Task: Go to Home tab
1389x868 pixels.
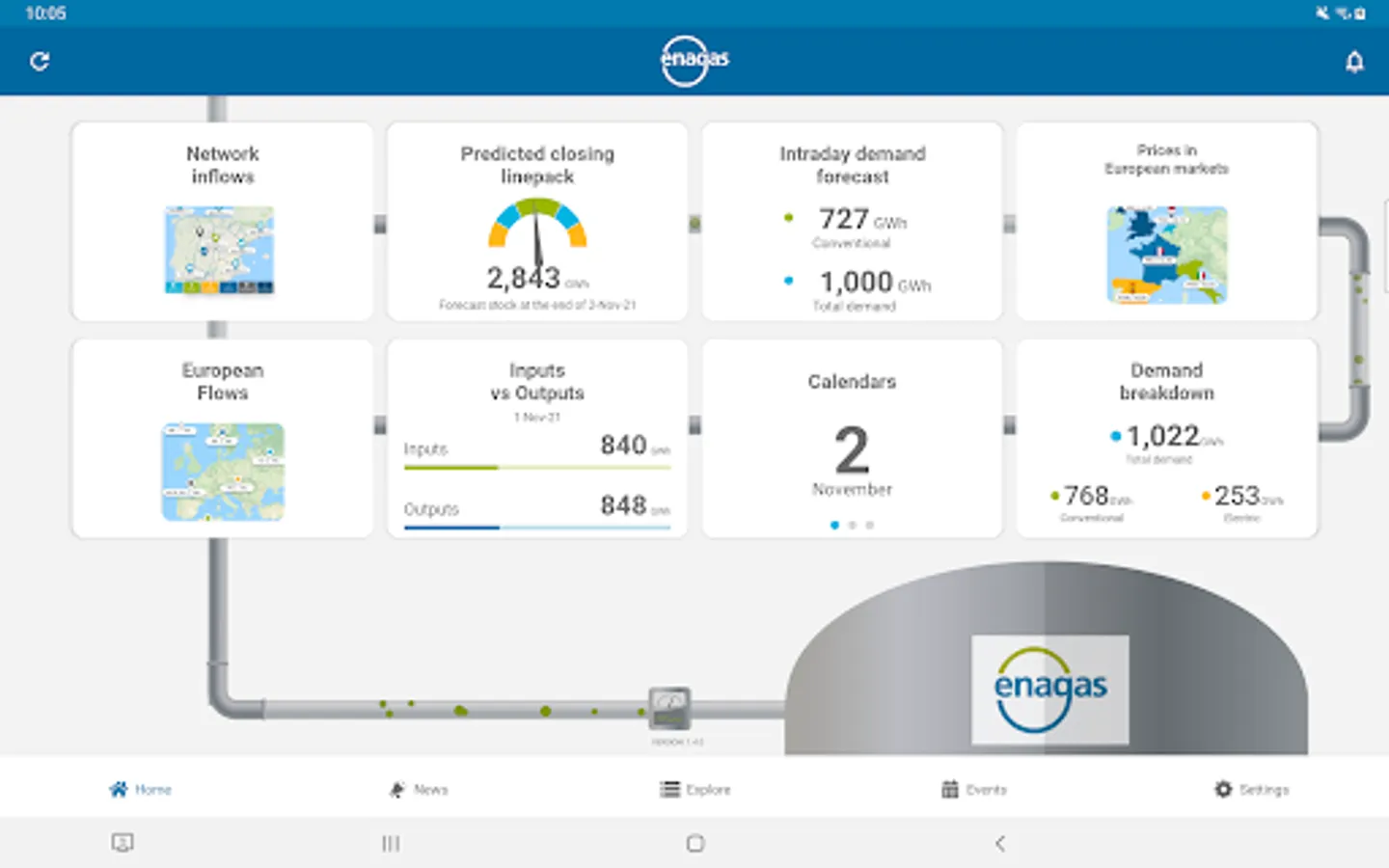Action: click(140, 789)
